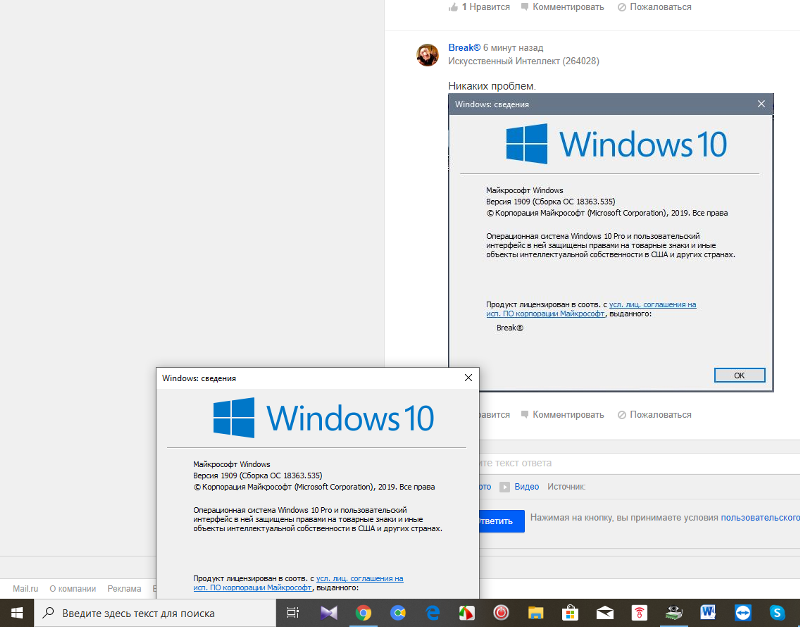Open the scanner app taskbar icon
The width and height of the screenshot is (800, 627).
(x=674, y=613)
